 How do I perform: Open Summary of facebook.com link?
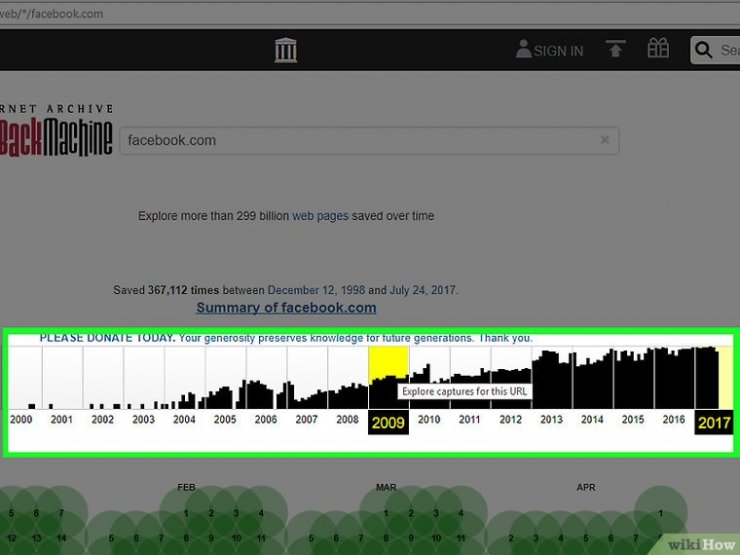[x=286, y=308]
